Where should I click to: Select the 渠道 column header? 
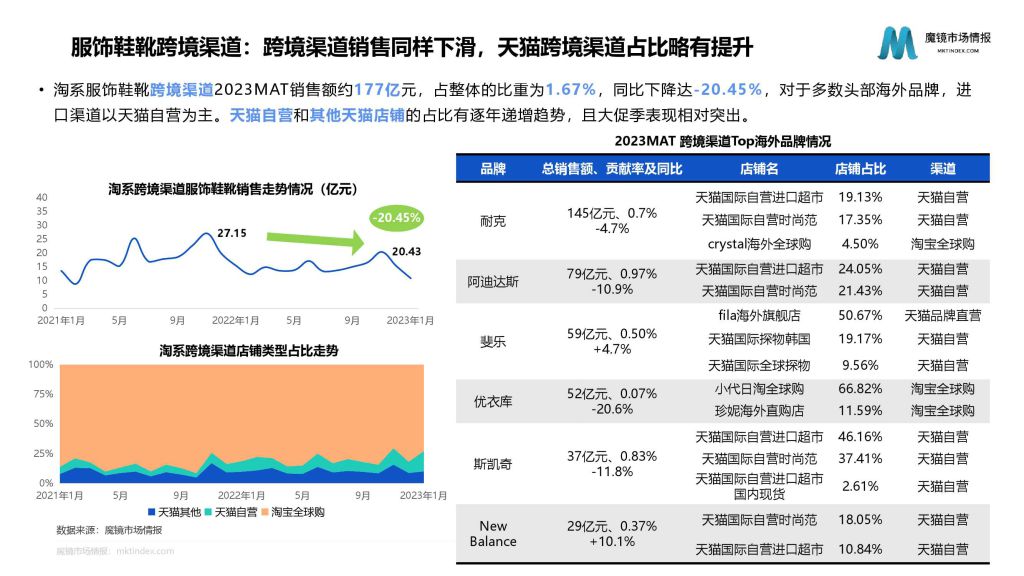pyautogui.click(x=942, y=169)
